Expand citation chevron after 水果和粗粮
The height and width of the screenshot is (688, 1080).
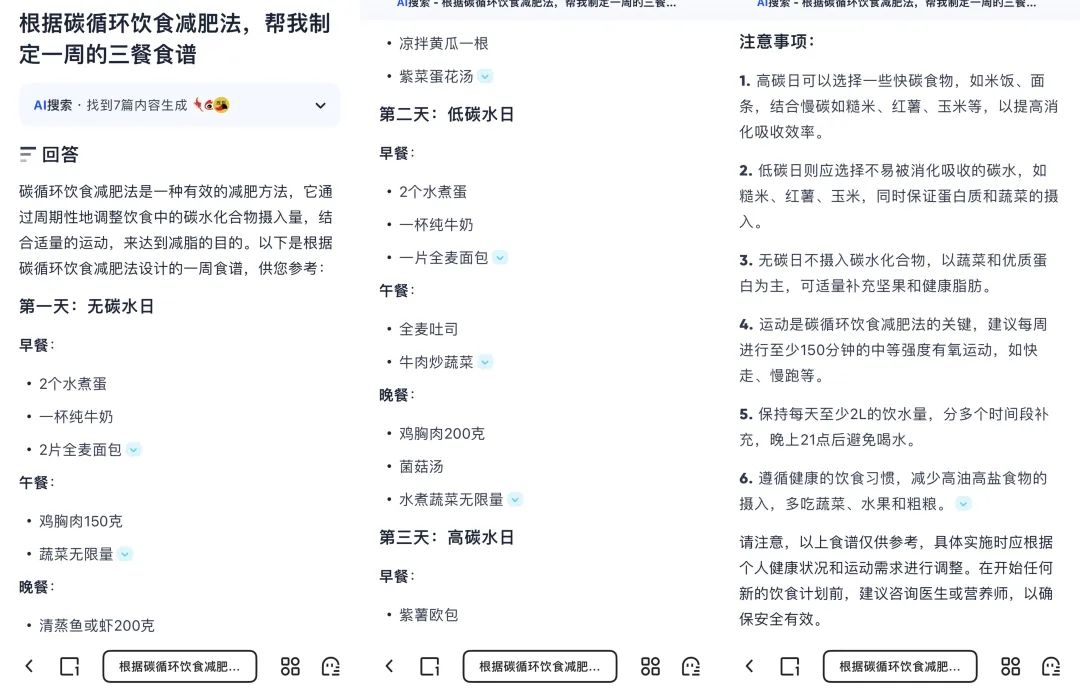coord(964,504)
